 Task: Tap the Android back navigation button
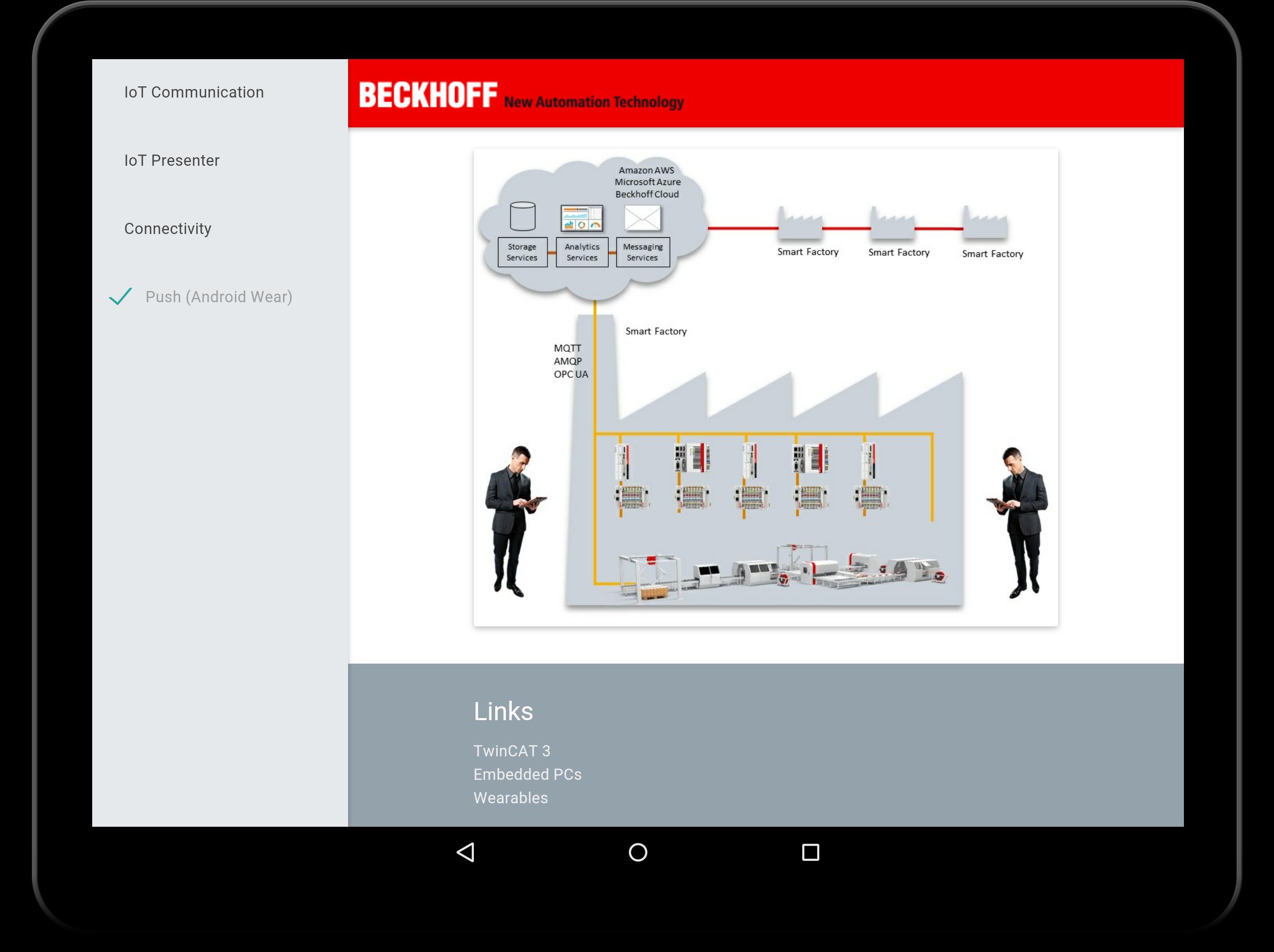tap(465, 852)
